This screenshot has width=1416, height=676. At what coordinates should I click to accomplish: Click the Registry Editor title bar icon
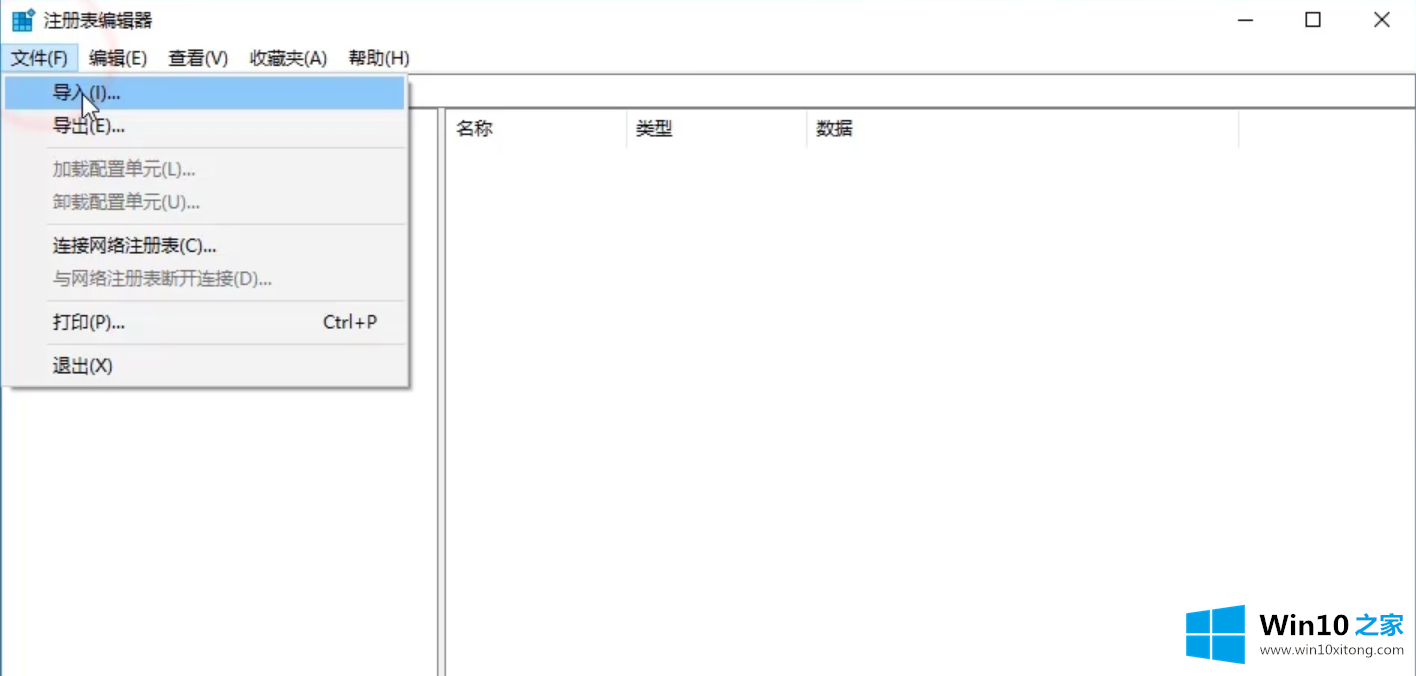pos(22,20)
